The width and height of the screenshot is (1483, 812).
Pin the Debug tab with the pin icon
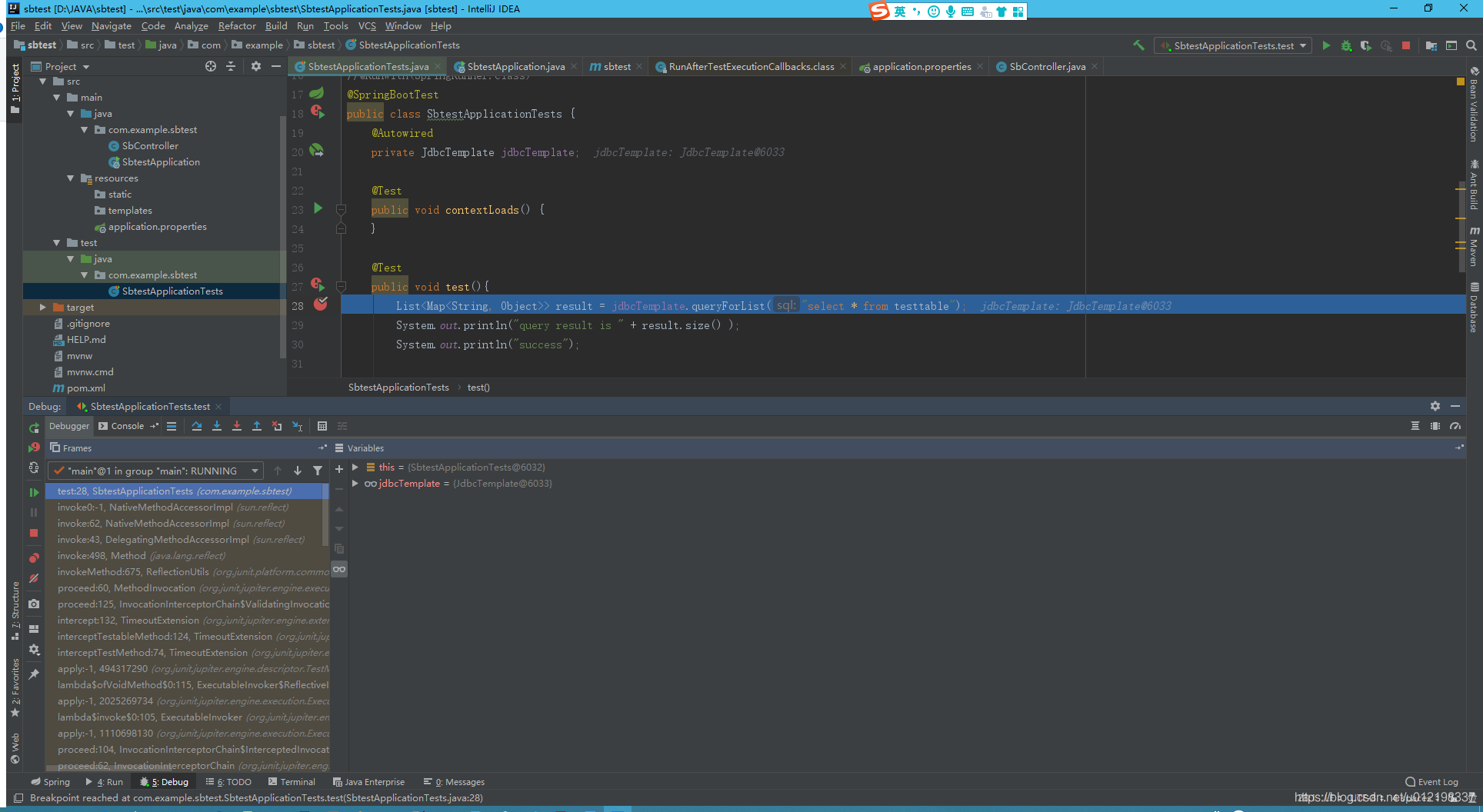(34, 674)
